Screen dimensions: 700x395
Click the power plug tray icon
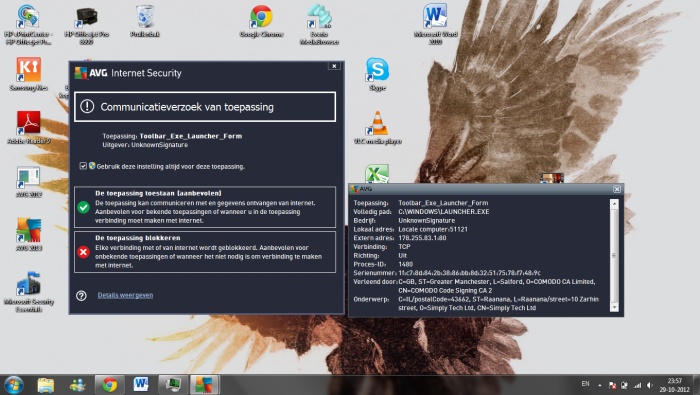tap(625, 385)
